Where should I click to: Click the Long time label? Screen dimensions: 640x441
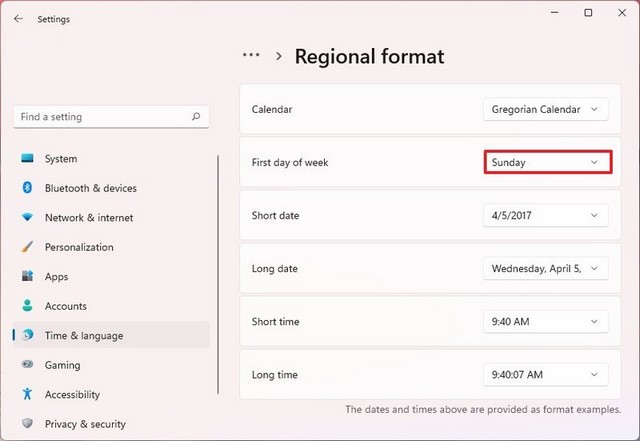click(275, 374)
